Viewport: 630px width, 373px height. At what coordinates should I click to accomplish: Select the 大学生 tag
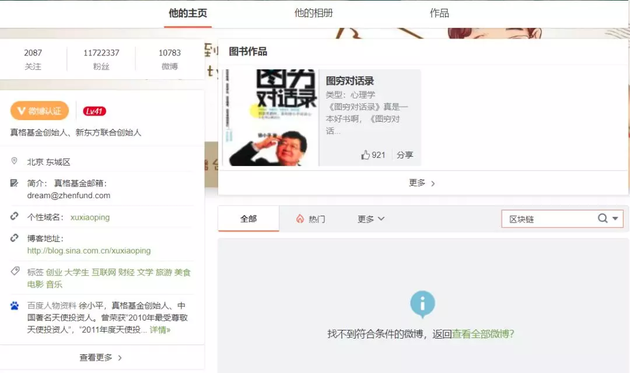point(76,273)
